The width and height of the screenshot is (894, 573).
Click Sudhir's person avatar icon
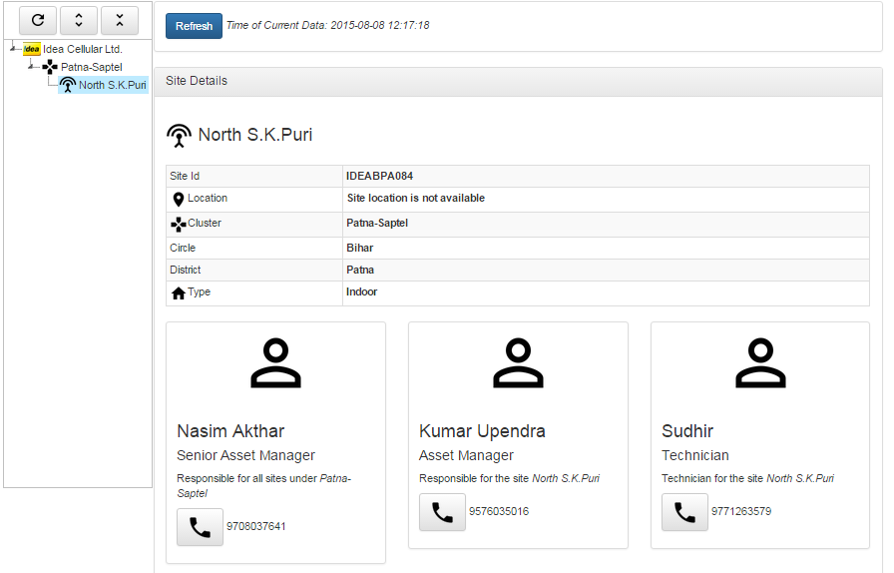click(x=761, y=363)
